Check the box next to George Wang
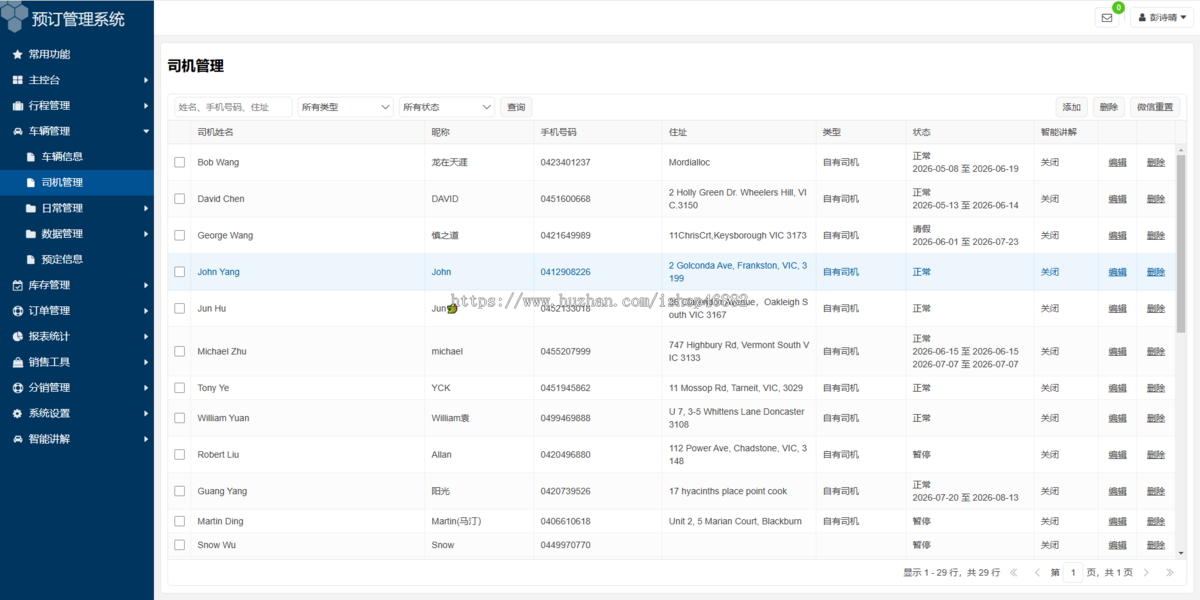 [x=180, y=236]
